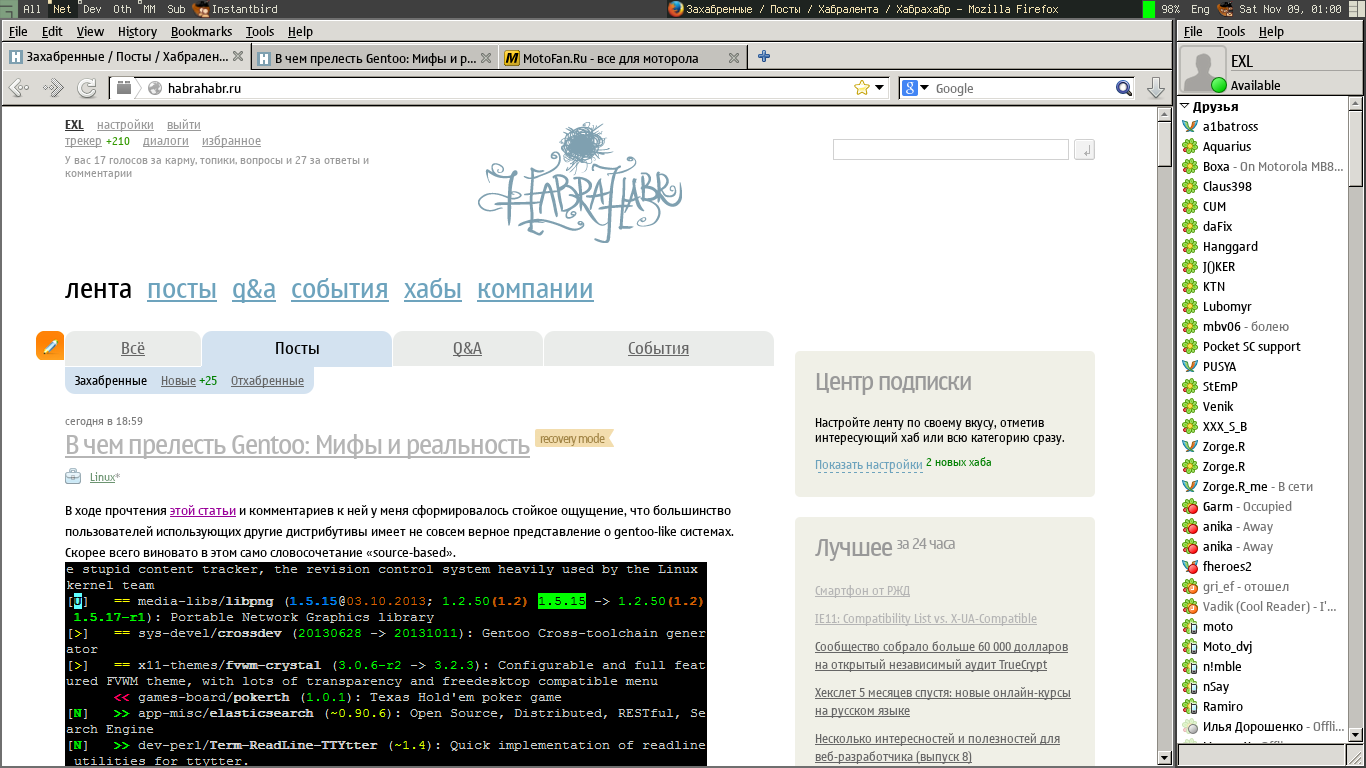Open the Linux hub link

pos(102,478)
